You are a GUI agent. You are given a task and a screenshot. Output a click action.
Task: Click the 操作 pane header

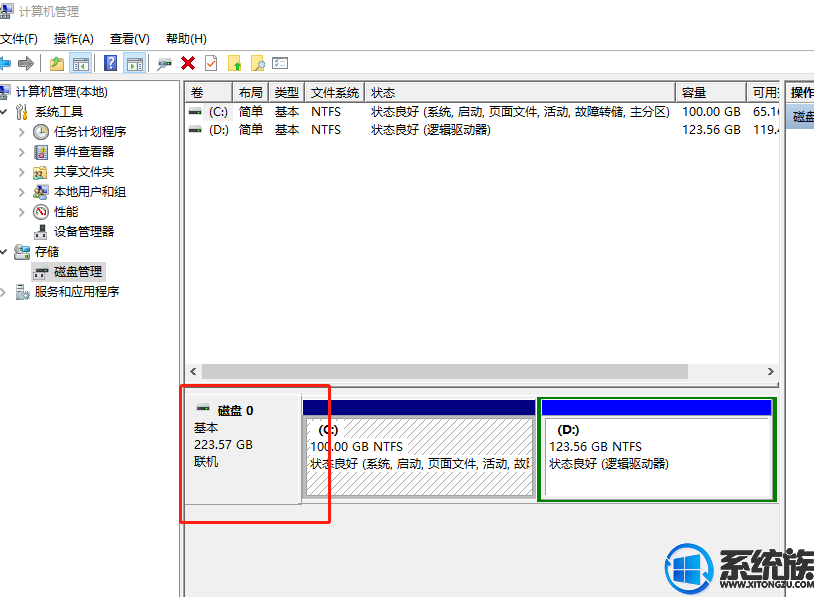point(800,93)
